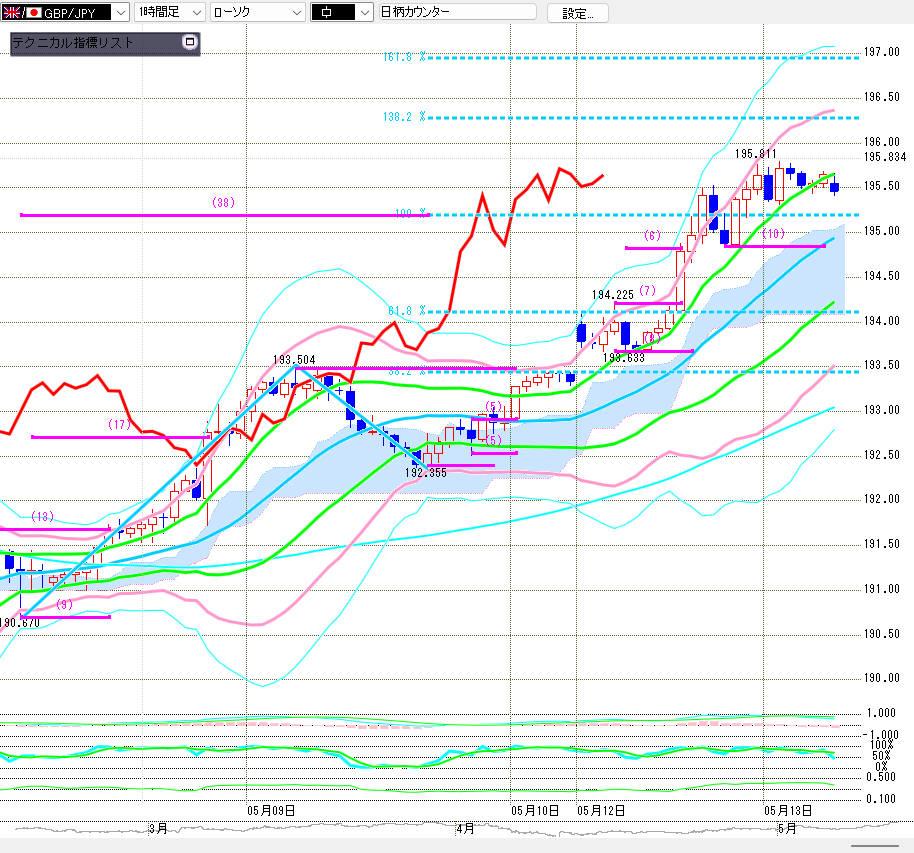Click the 05月13日 date label
Screen dimensions: 914x853
coord(788,810)
